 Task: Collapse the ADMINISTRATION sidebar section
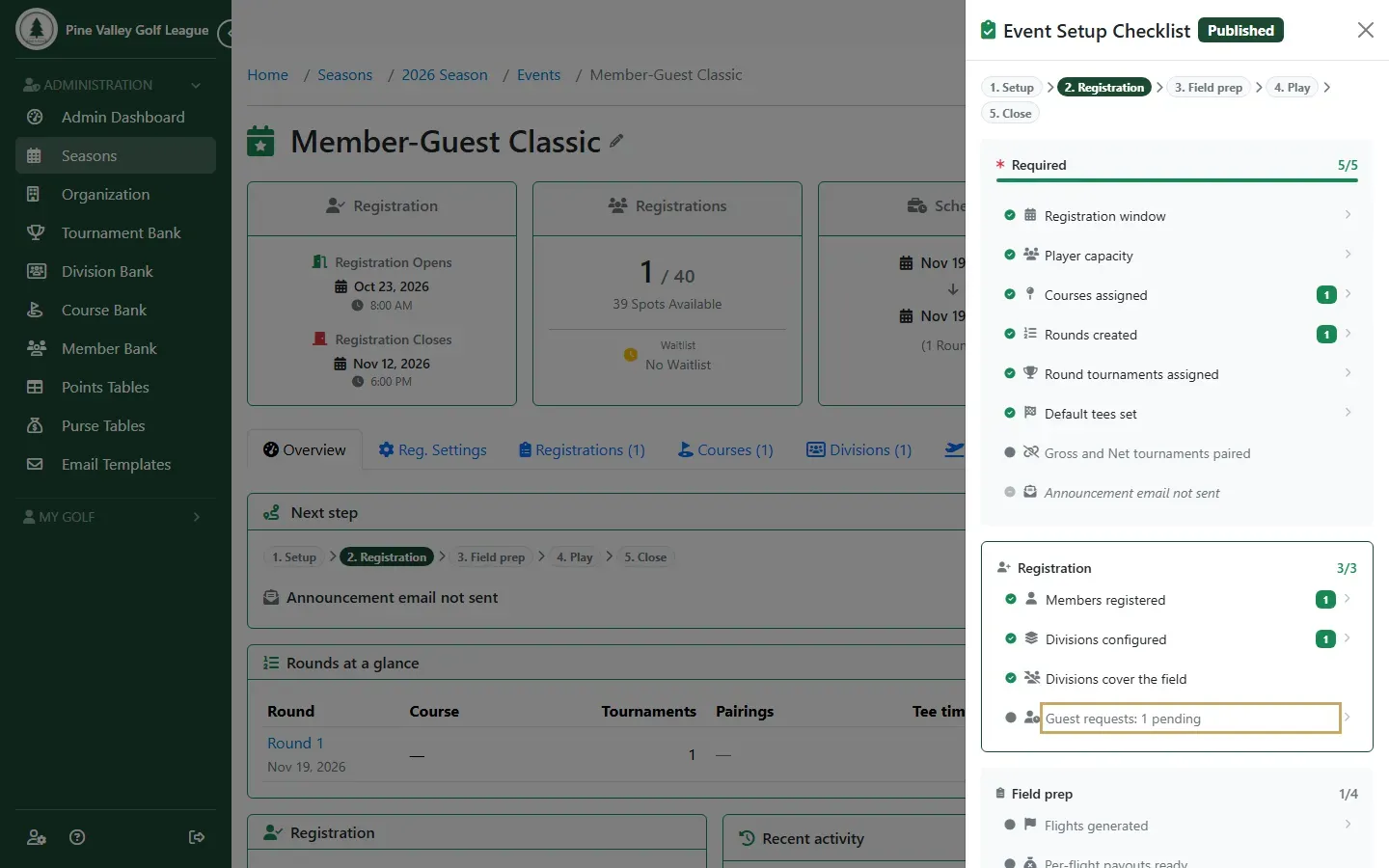tap(196, 85)
